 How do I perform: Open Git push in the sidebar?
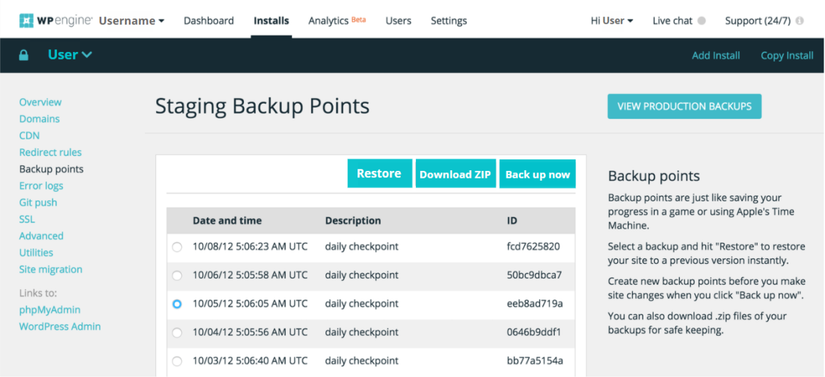pos(38,202)
